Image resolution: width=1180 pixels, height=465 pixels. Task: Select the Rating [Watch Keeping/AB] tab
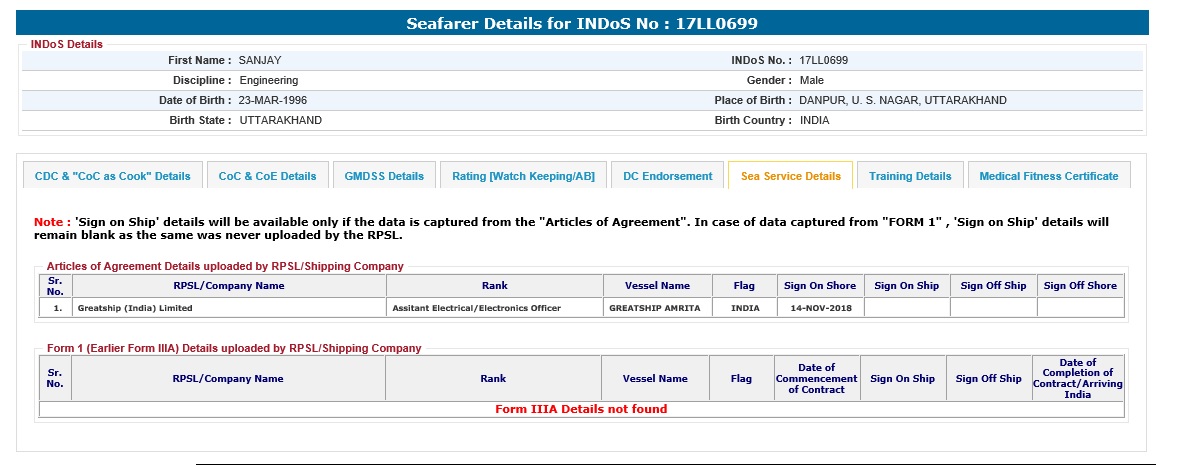pyautogui.click(x=523, y=176)
